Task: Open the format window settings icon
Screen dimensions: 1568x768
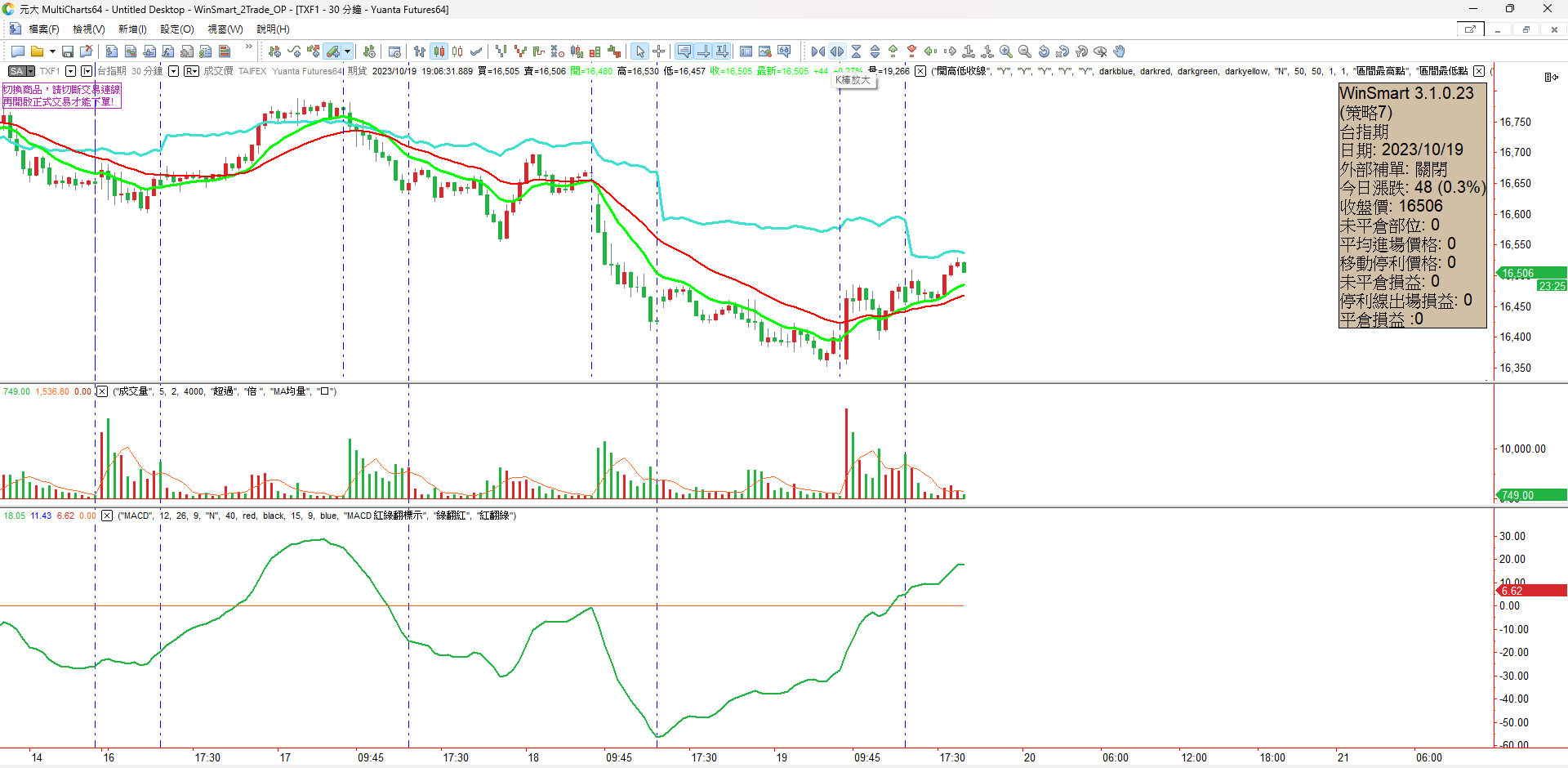Action: click(x=394, y=51)
